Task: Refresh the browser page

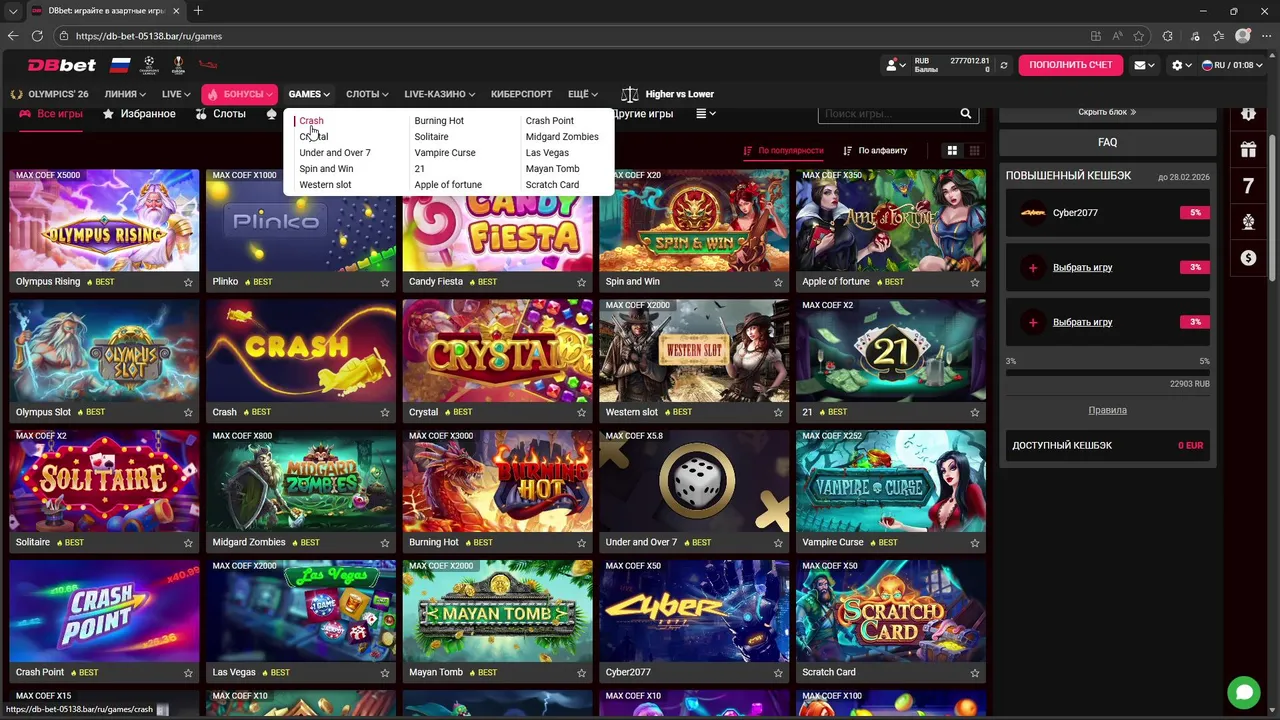Action: point(37,36)
